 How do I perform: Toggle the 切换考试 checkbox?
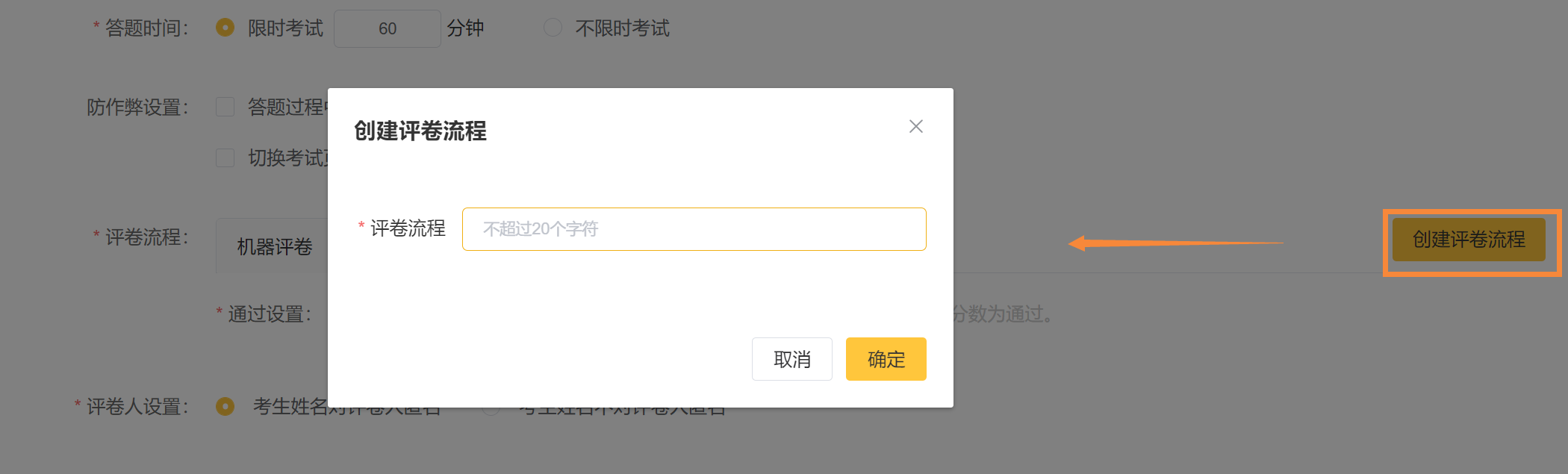(x=225, y=158)
